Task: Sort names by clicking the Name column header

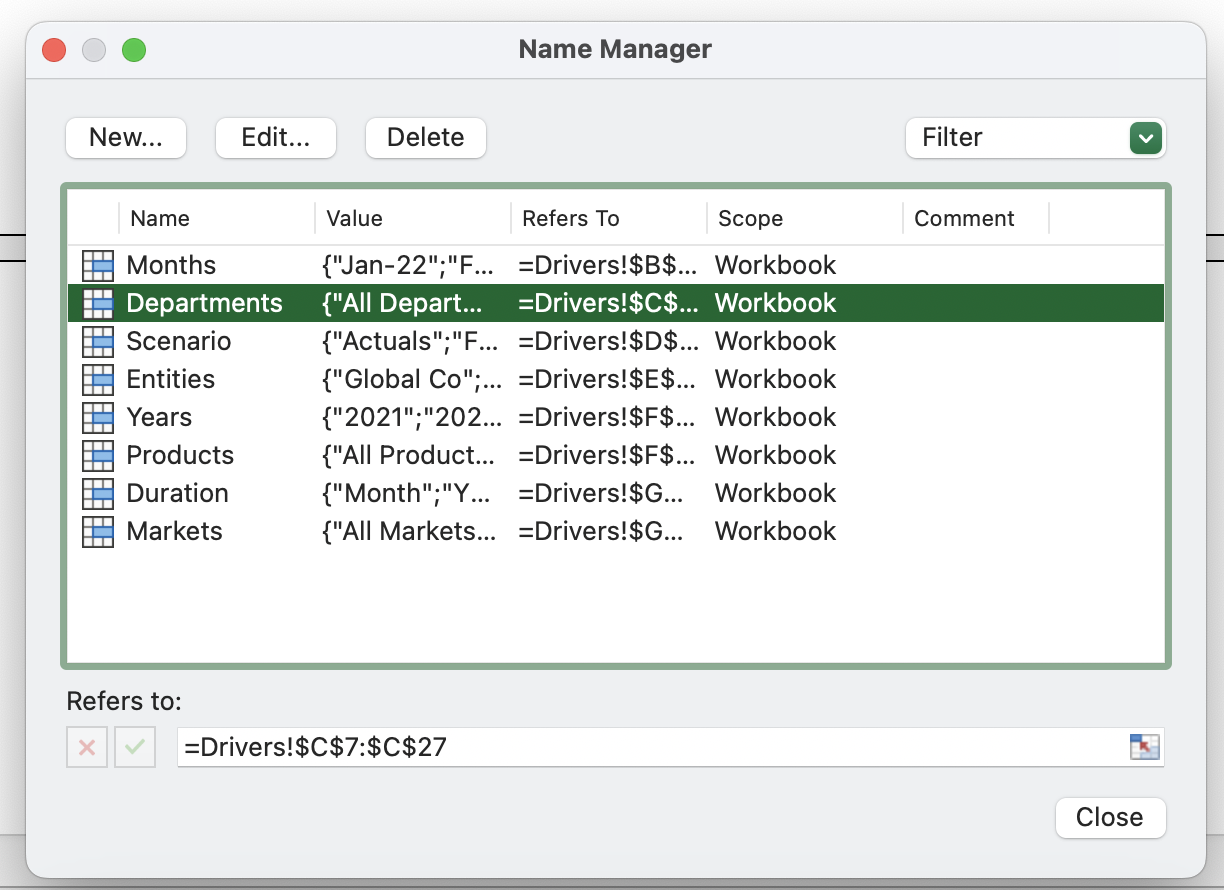Action: pos(158,218)
